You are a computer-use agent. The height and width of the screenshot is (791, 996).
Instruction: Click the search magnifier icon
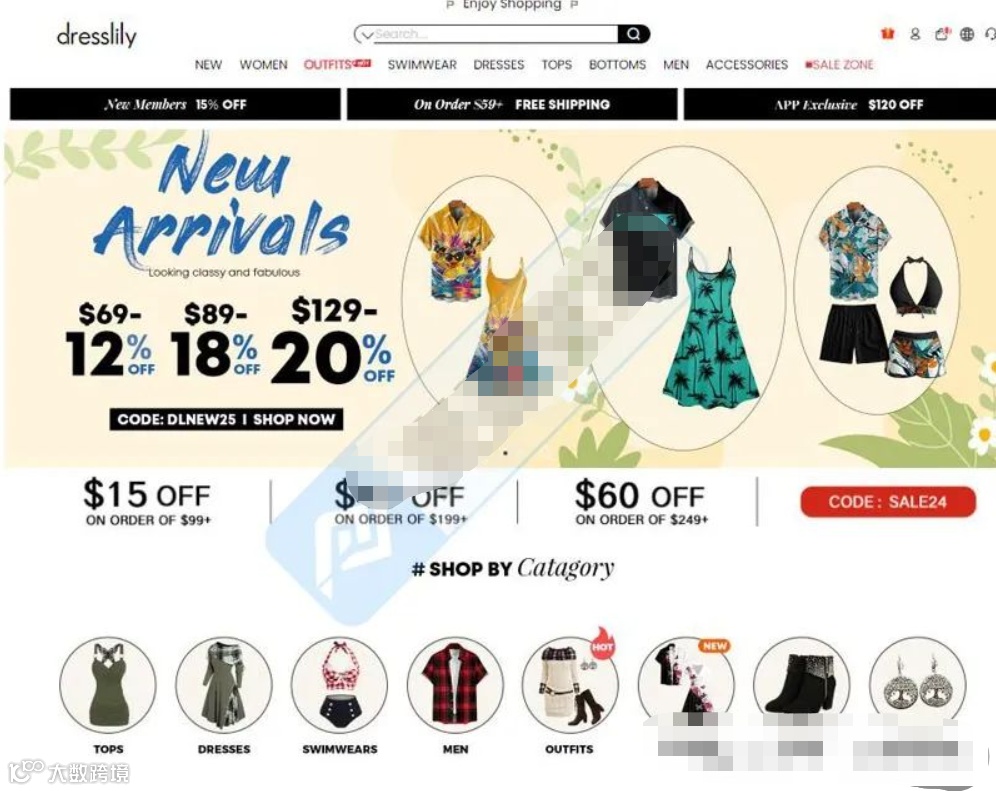[633, 34]
